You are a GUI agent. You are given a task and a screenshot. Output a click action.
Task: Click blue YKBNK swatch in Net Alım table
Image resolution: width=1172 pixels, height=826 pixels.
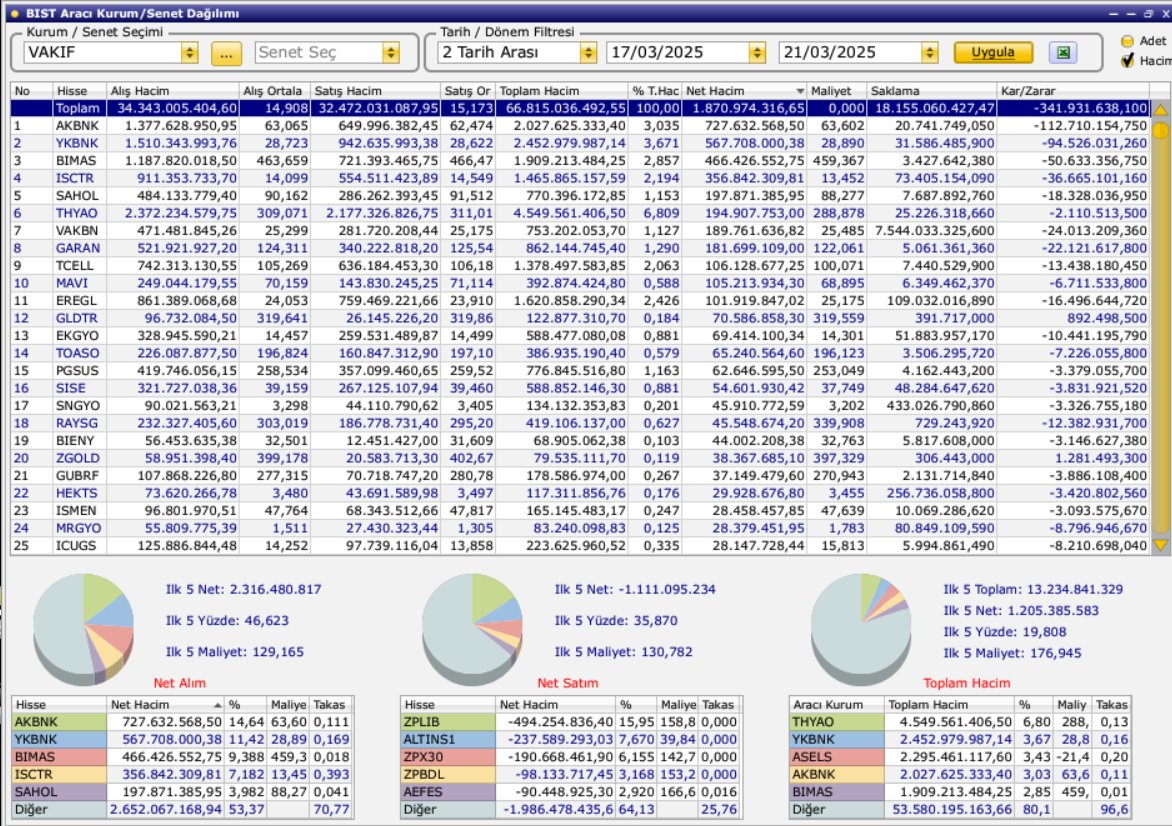point(59,739)
